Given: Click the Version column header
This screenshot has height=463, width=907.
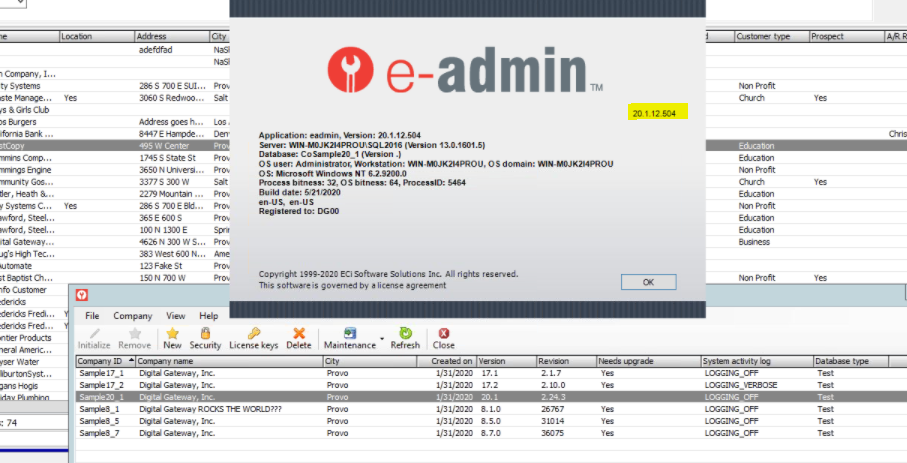Looking at the screenshot, I should click(x=506, y=361).
